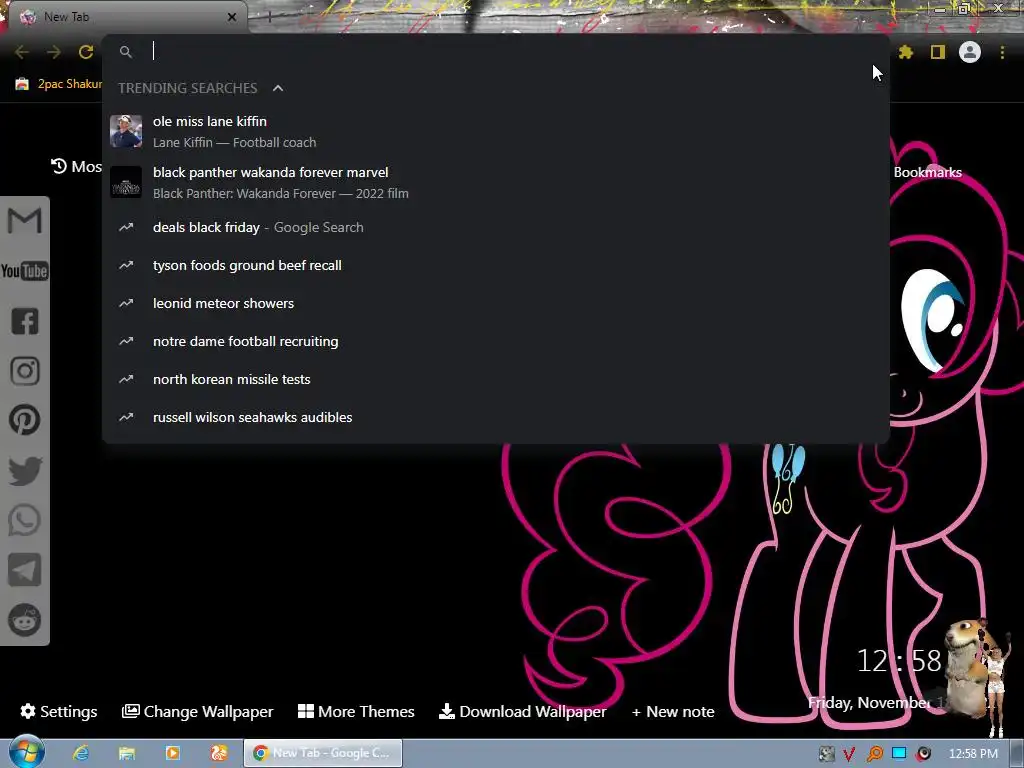
Task: Open the Most Visited history link
Action: (76, 167)
